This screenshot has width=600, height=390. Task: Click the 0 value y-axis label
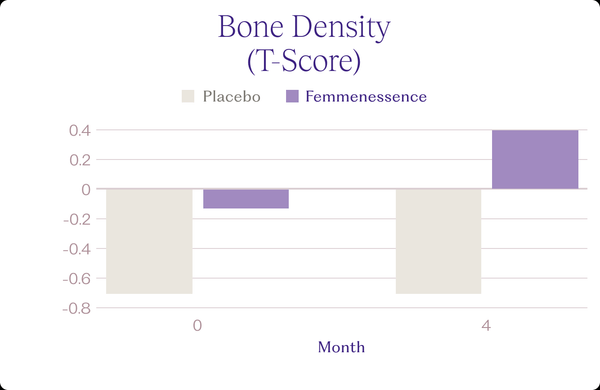pos(86,189)
